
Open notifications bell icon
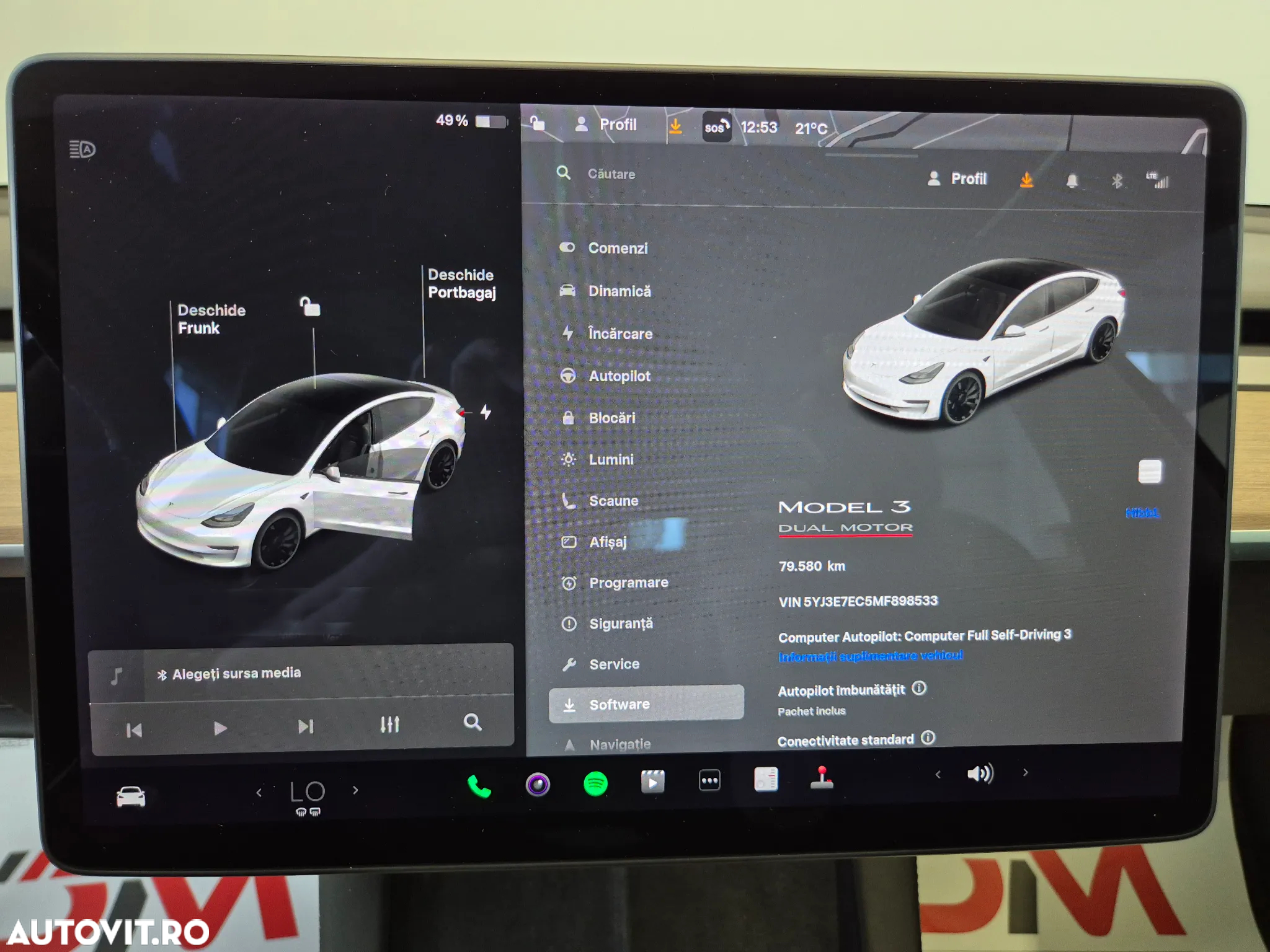point(1072,181)
